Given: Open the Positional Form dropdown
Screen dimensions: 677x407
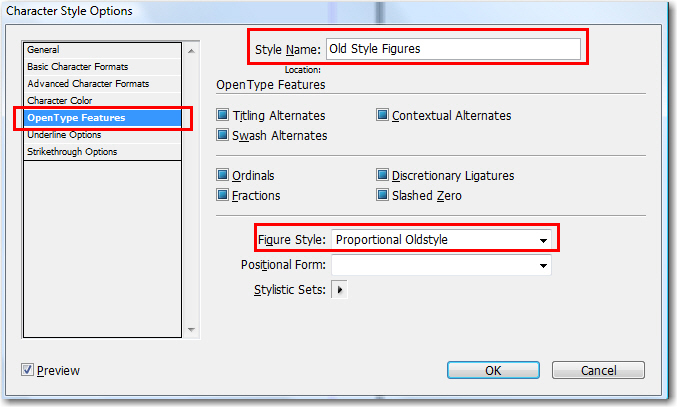Looking at the screenshot, I should 441,265.
